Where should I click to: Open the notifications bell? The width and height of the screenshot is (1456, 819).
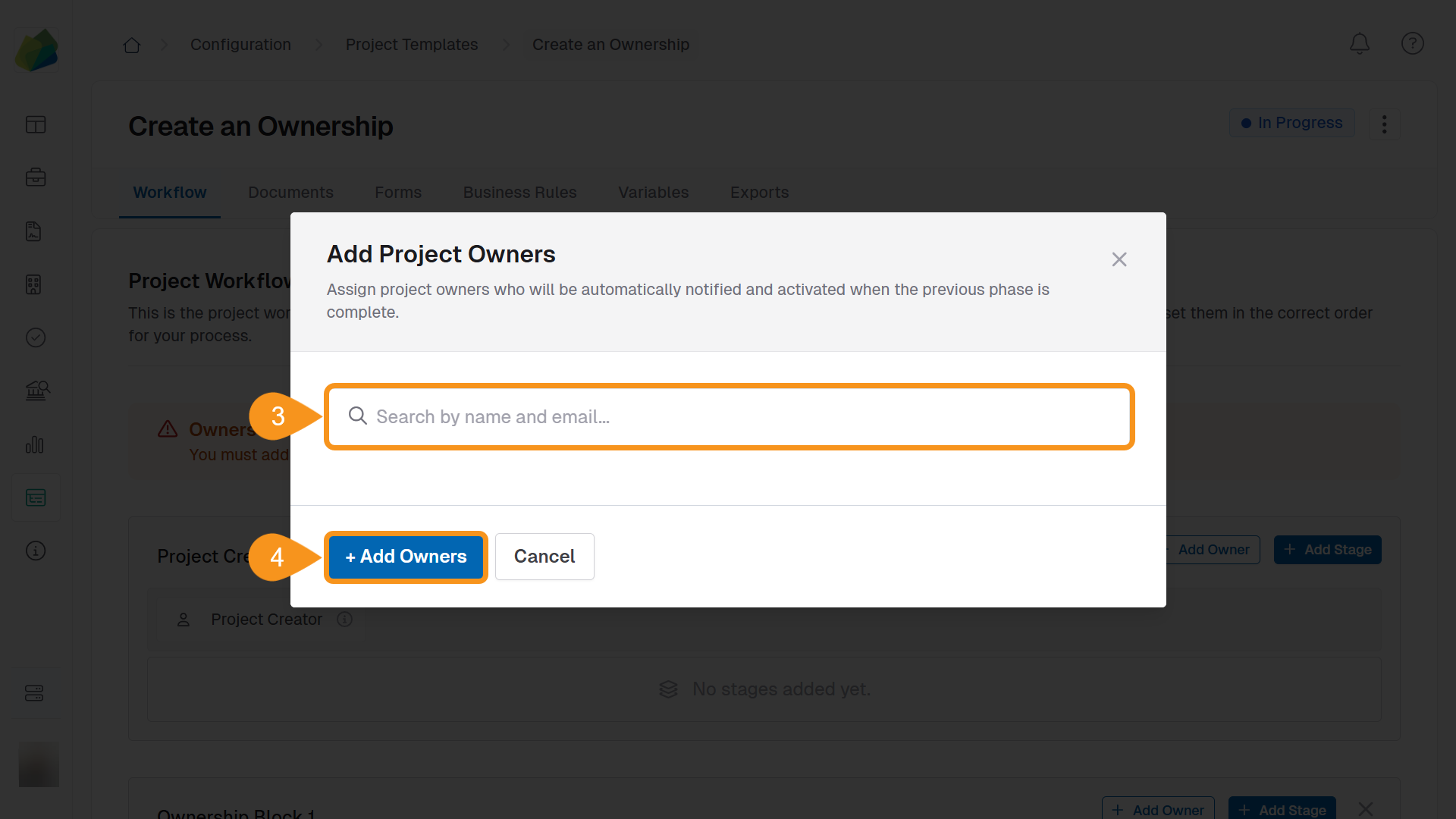coord(1359,44)
